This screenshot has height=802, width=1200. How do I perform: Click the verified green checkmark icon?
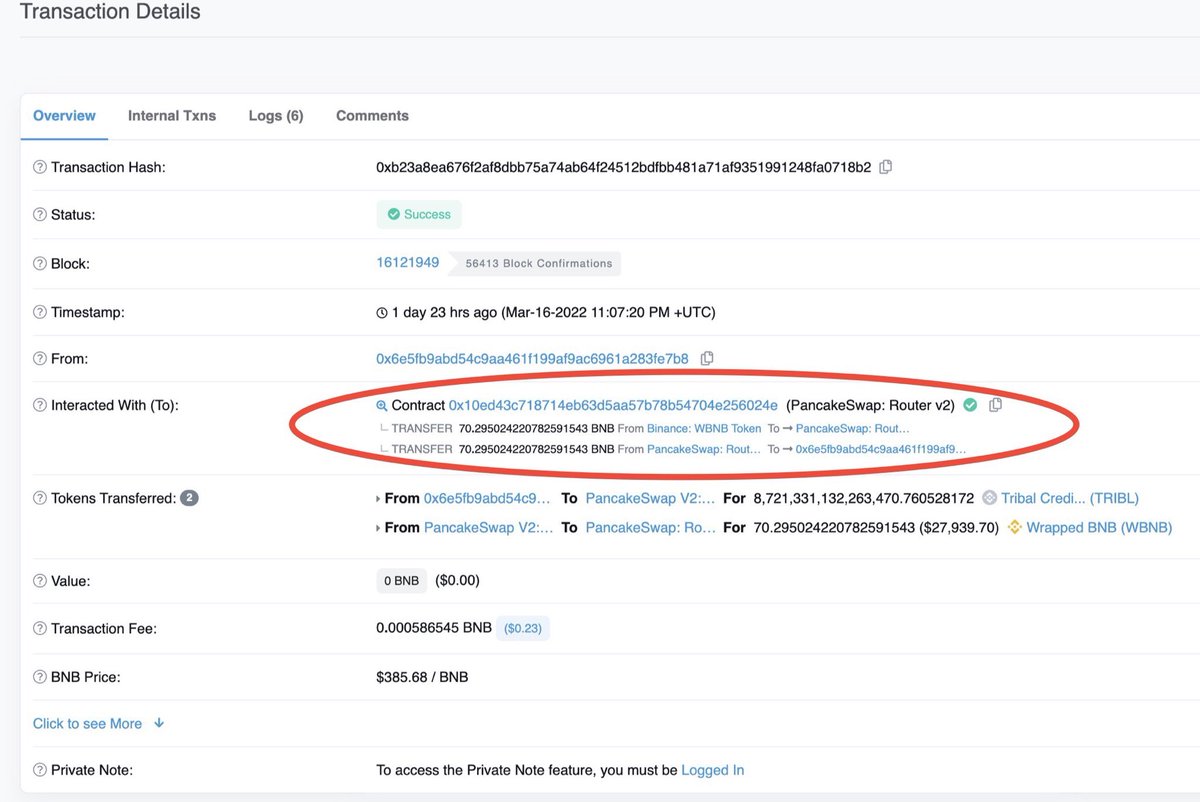pos(970,405)
